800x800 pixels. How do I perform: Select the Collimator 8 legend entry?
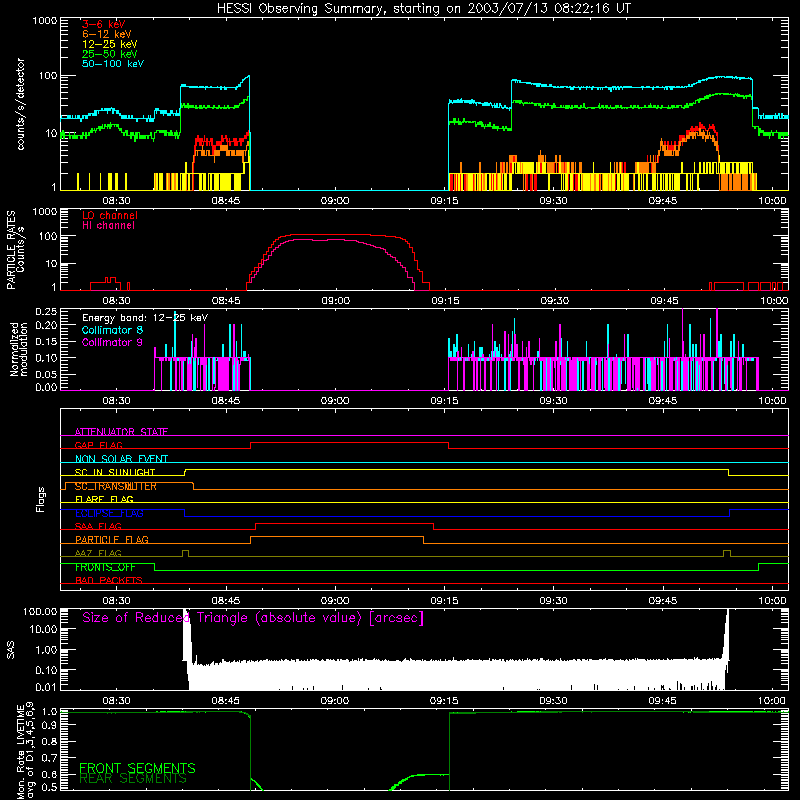pos(113,330)
